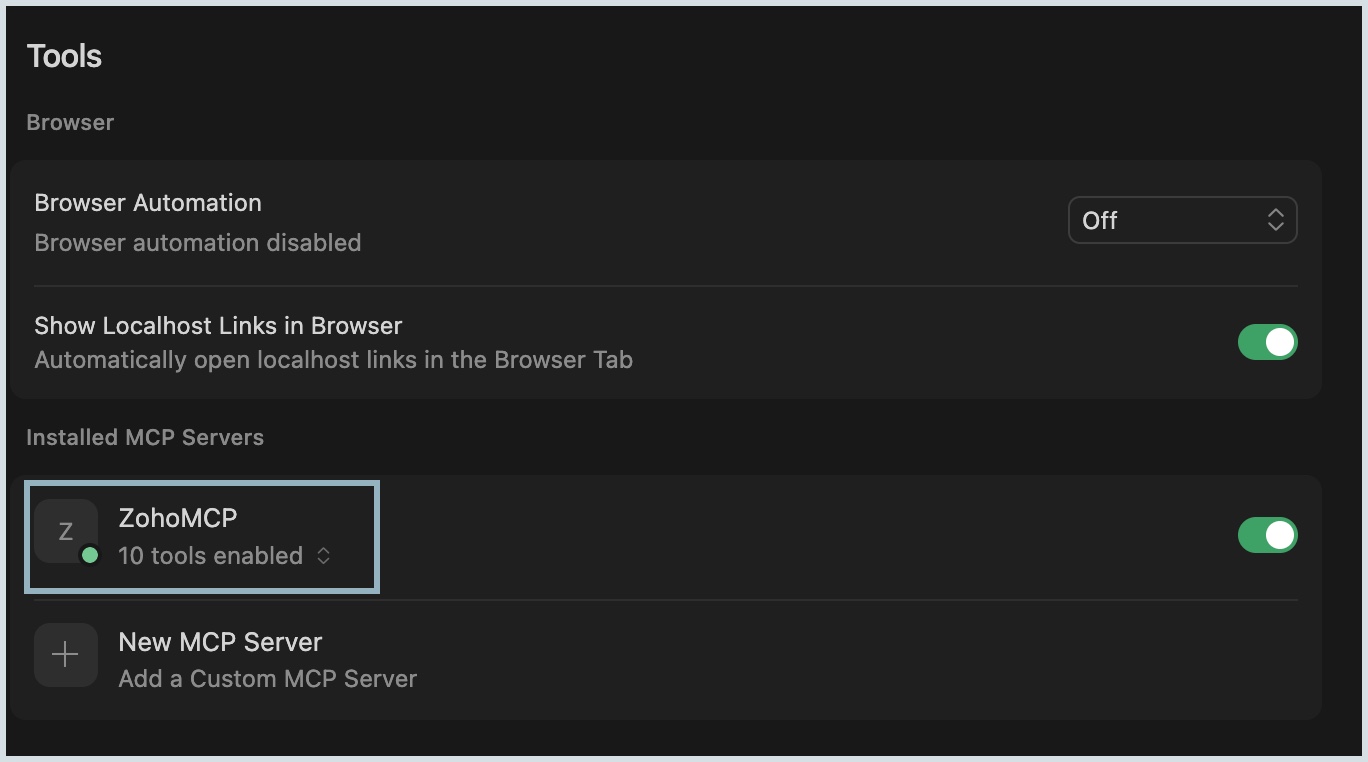This screenshot has width=1368, height=762.
Task: Select the ZohoMCP server name
Action: point(177,518)
